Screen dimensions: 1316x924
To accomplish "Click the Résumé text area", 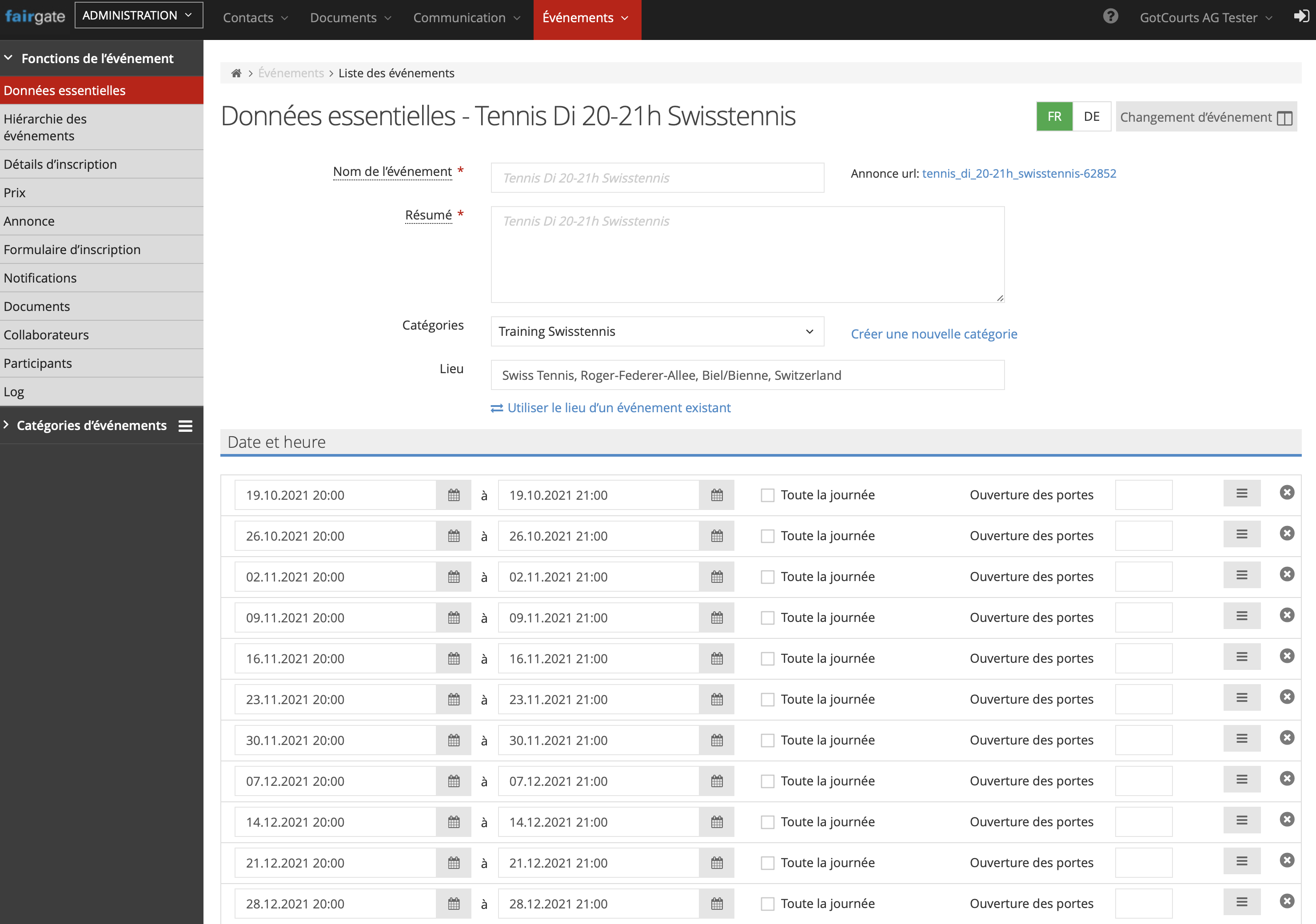I will coord(747,255).
